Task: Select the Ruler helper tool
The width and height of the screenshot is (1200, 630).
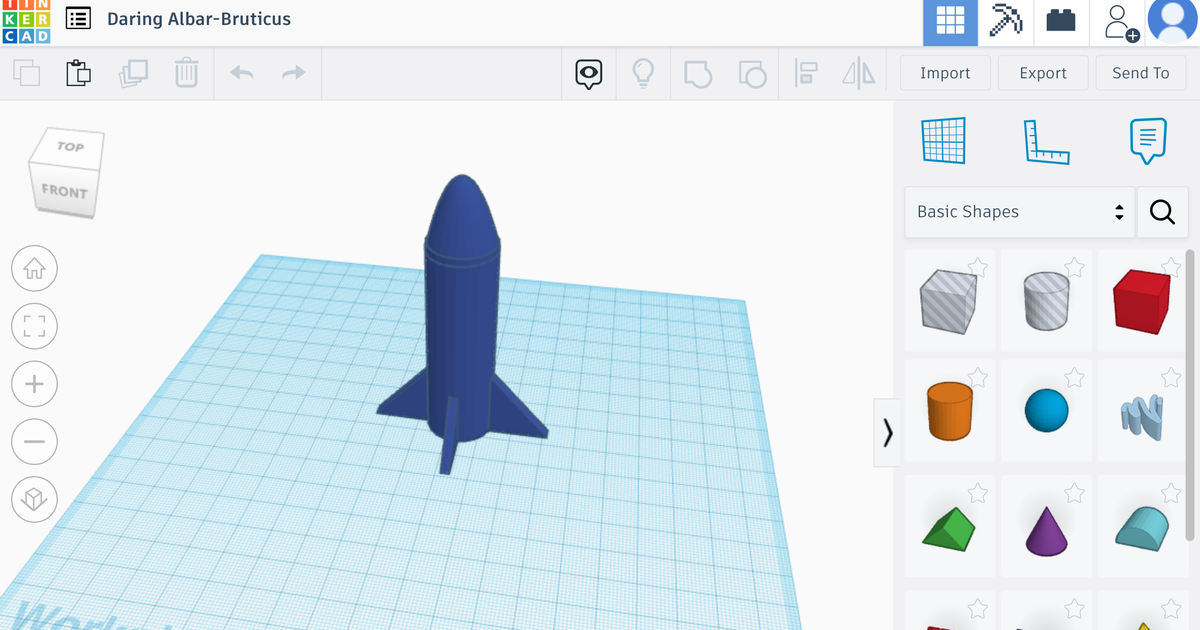Action: click(1047, 140)
